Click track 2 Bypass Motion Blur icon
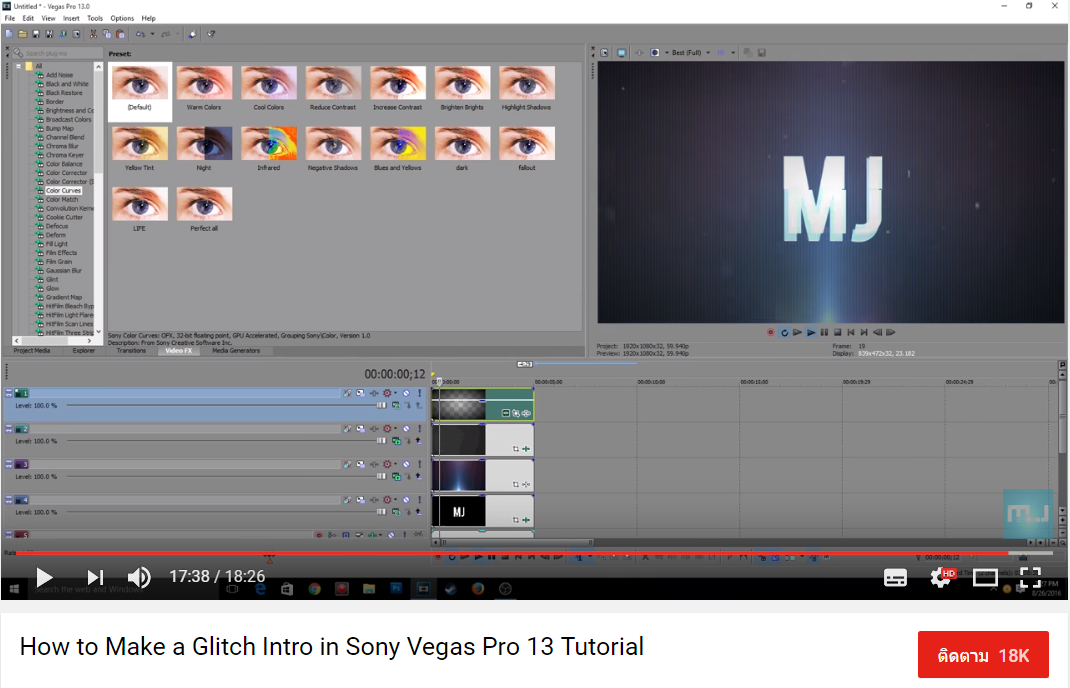 click(x=347, y=429)
